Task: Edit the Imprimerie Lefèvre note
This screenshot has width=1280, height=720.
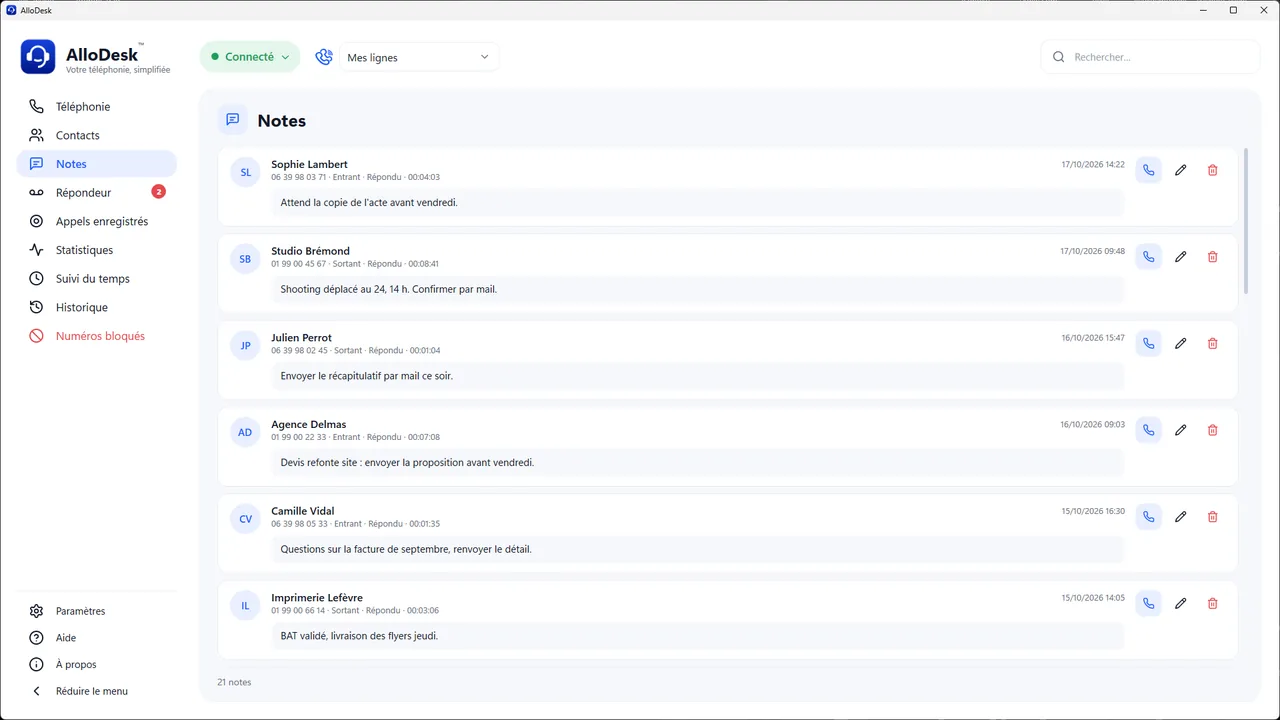Action: [1181, 603]
